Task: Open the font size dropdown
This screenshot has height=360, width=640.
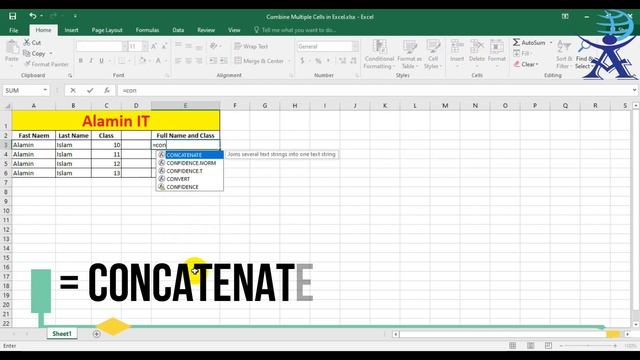Action: click(145, 47)
